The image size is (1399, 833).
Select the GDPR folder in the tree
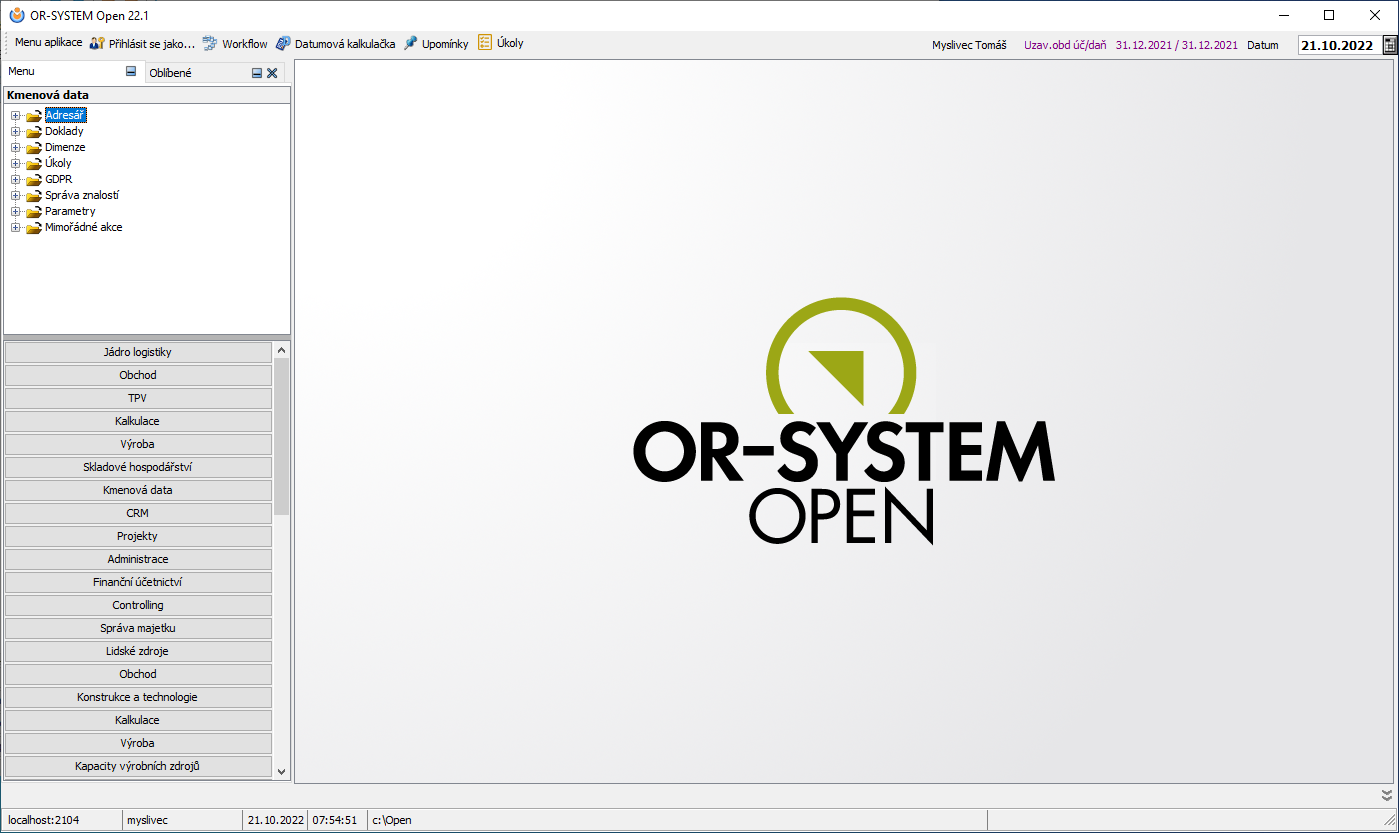(58, 179)
